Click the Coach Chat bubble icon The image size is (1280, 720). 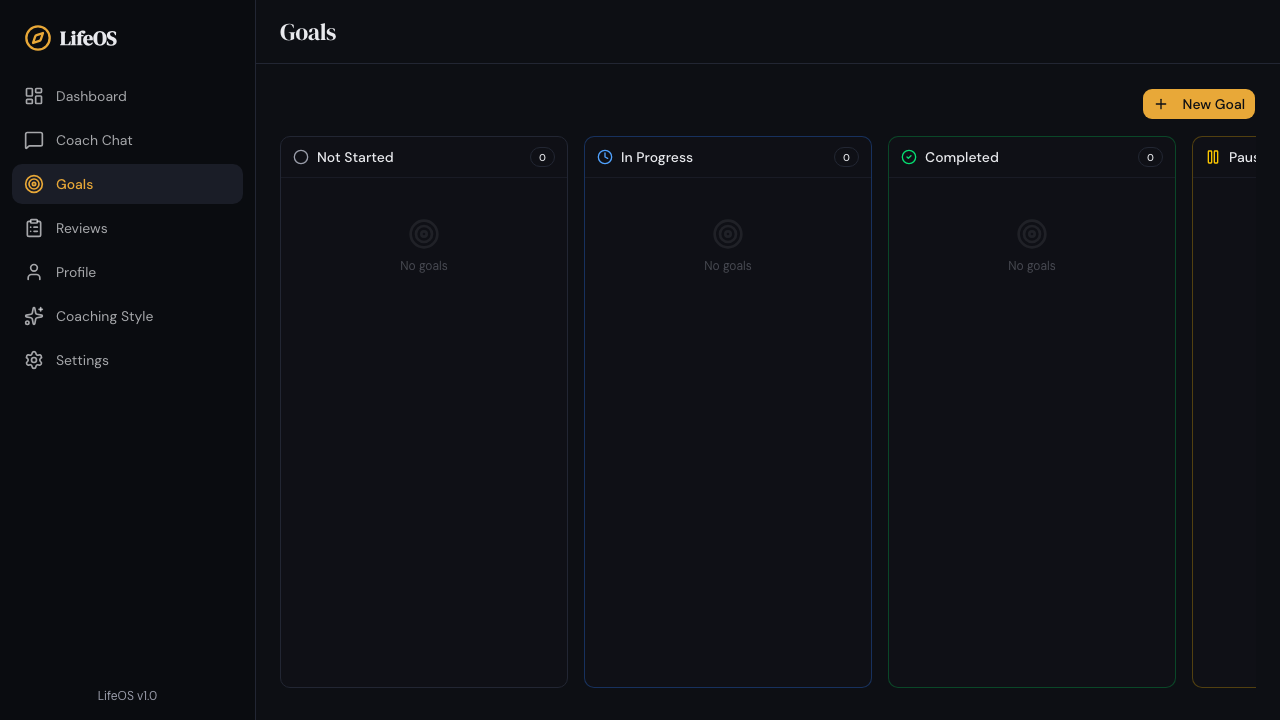coord(34,140)
